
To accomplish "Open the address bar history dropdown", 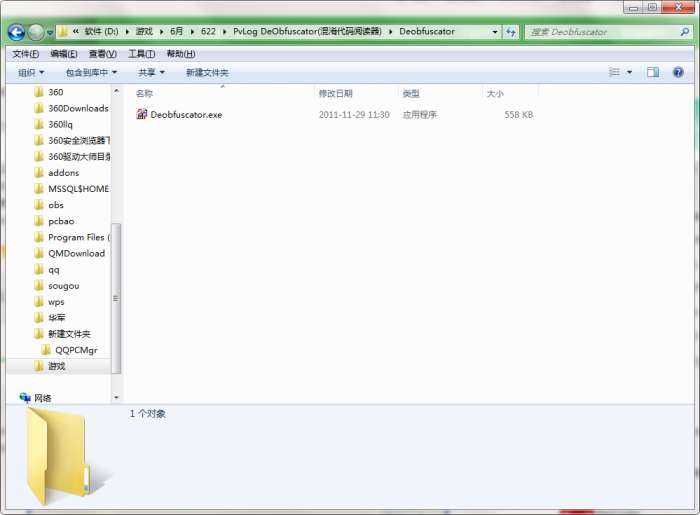I will tap(495, 32).
